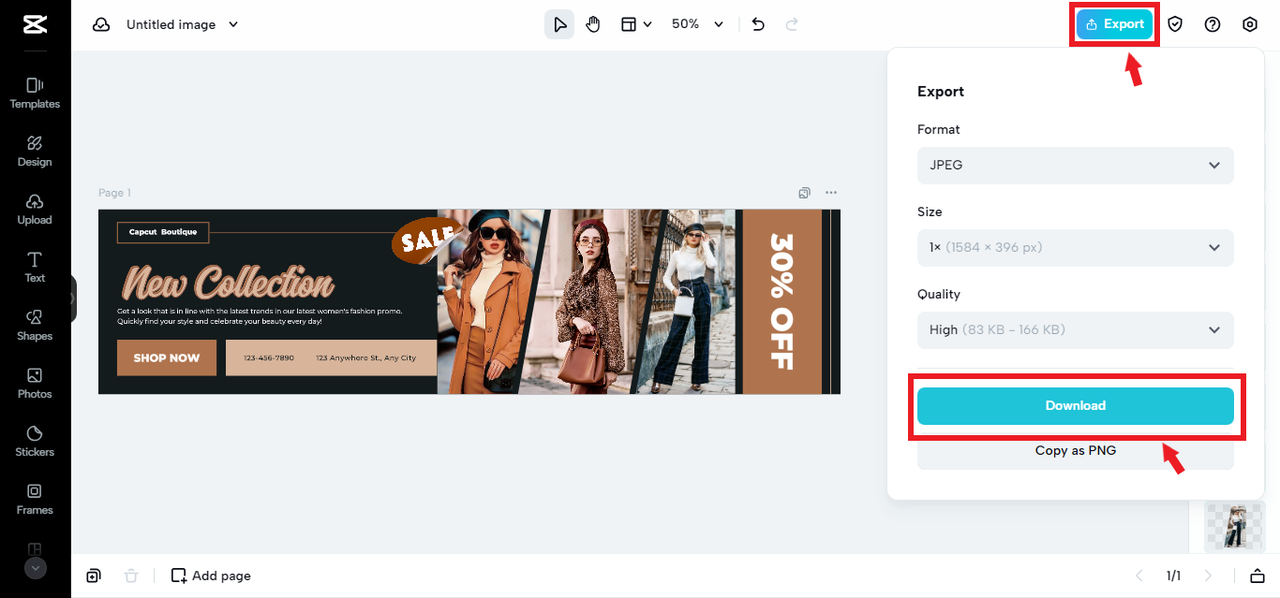Screen dimensions: 1280x598
Task: Click the duplicate page icon in bottom bar
Action: (x=93, y=575)
